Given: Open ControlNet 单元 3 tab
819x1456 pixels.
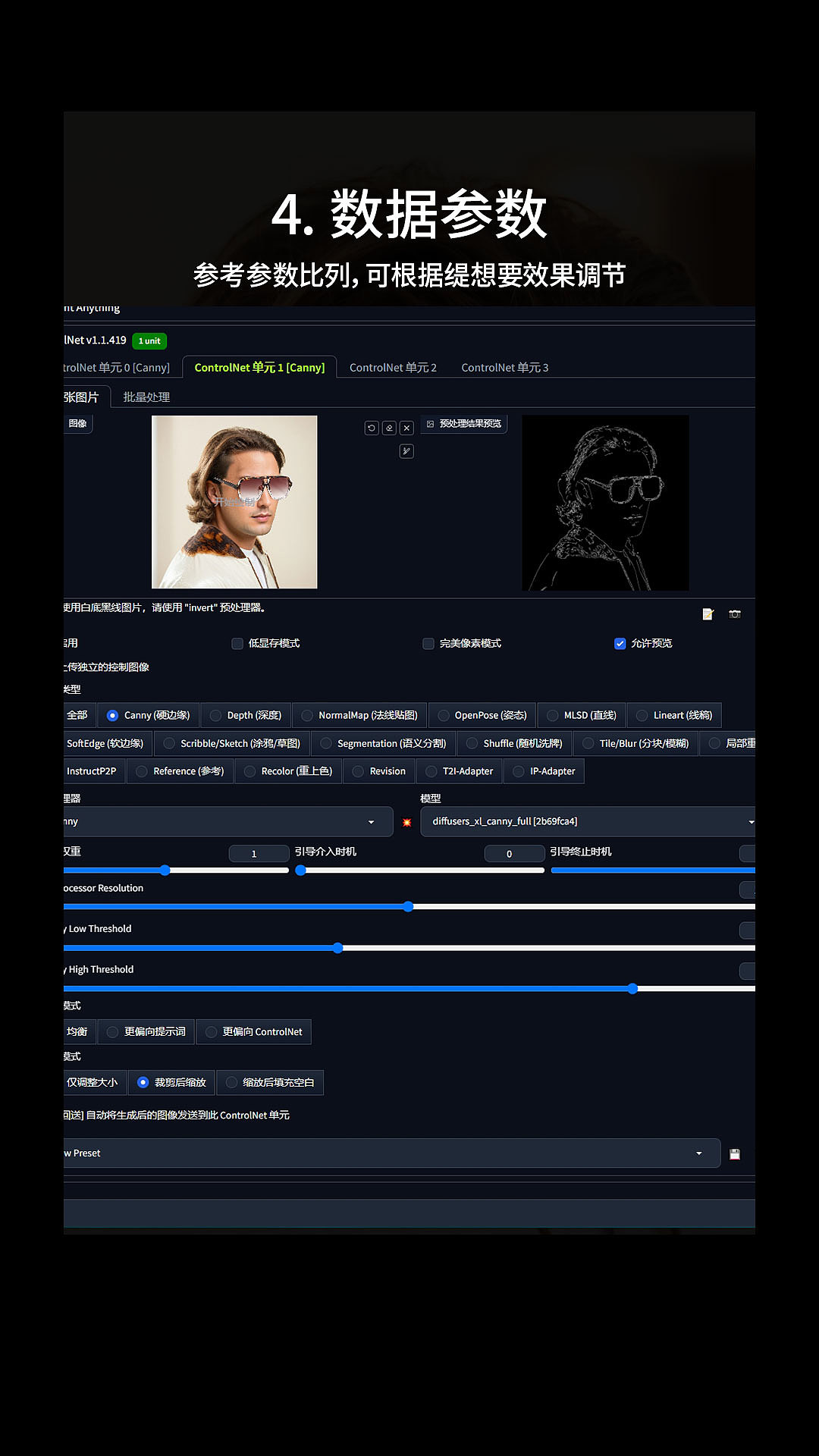Looking at the screenshot, I should tap(505, 367).
